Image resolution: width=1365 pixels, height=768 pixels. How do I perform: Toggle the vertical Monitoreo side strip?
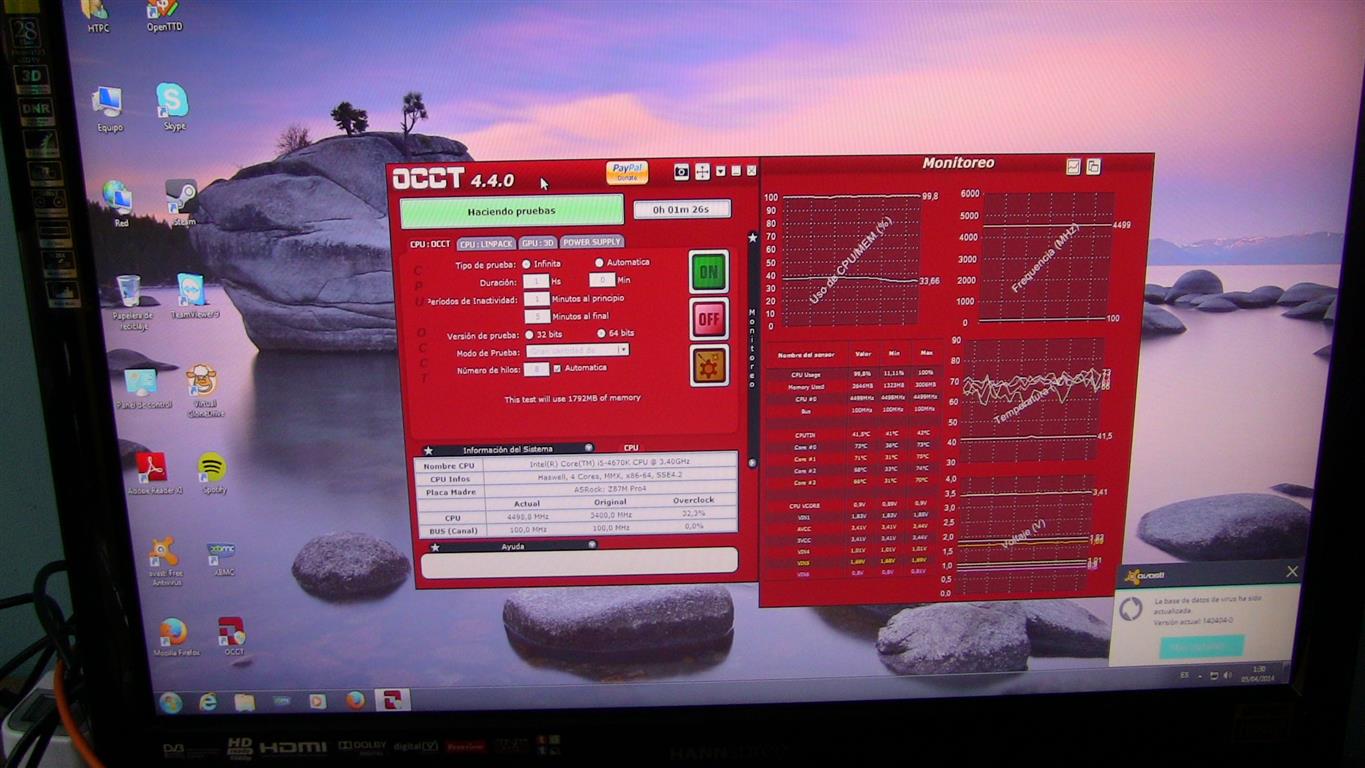coord(752,350)
